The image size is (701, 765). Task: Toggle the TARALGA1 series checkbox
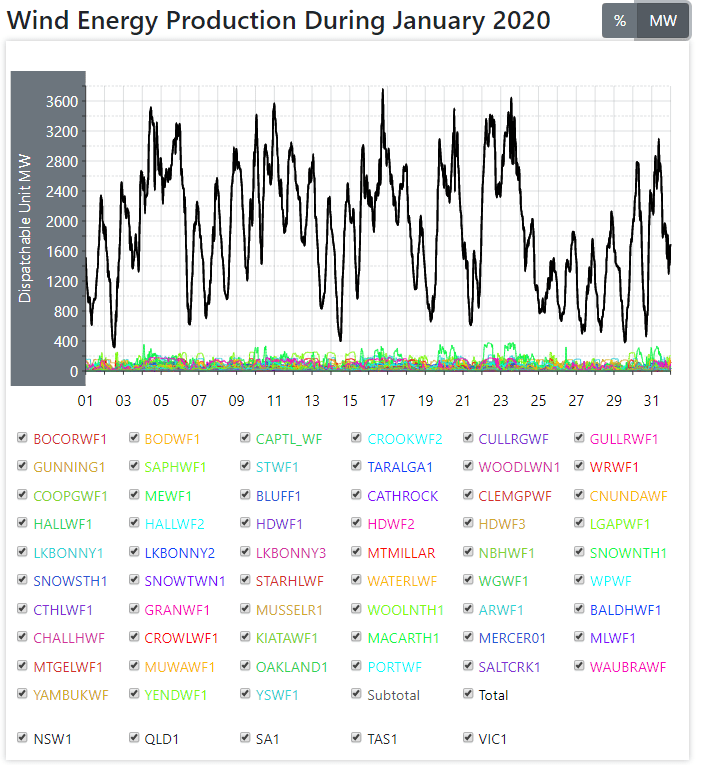tap(357, 467)
